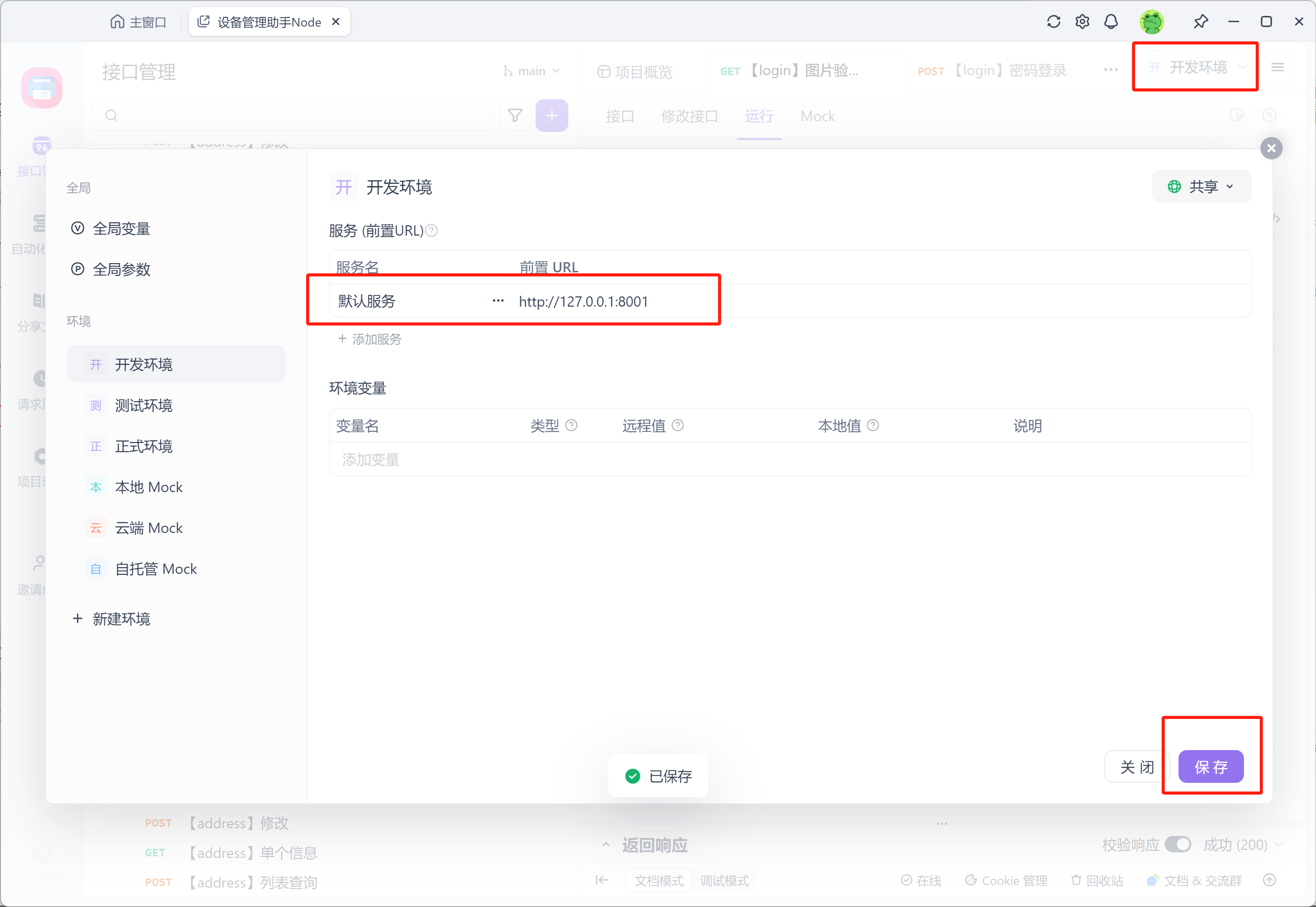
Task: Click the refresh sync icon in title bar
Action: (x=1053, y=21)
